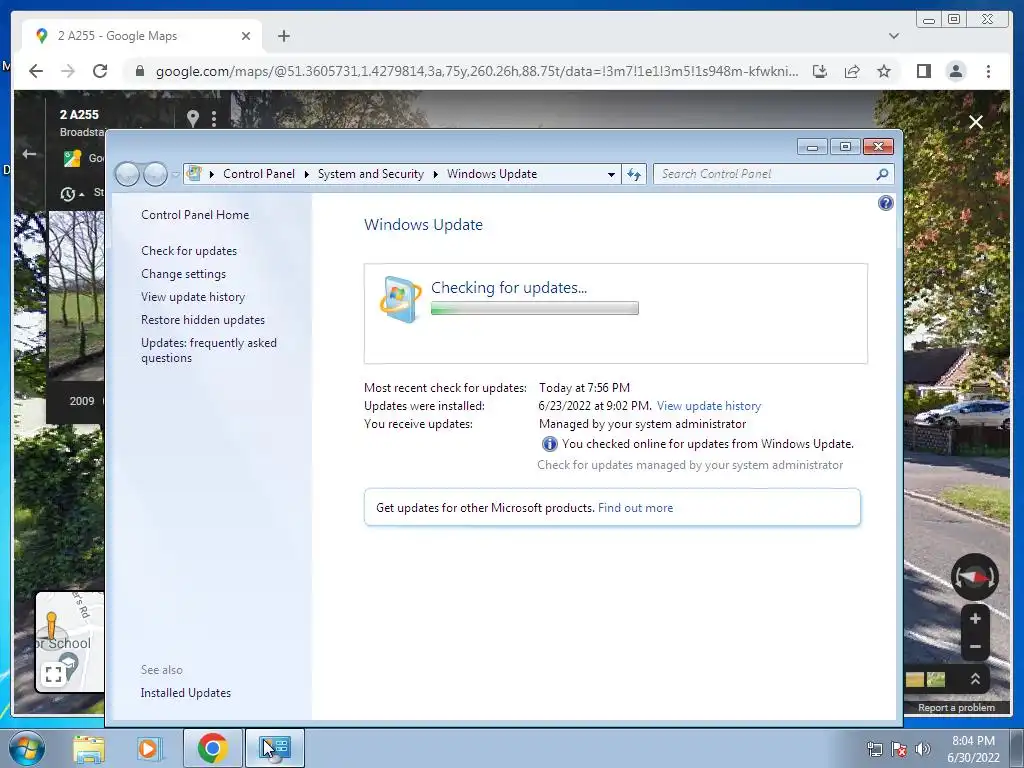Zoom out on Street View with minus button

975,647
